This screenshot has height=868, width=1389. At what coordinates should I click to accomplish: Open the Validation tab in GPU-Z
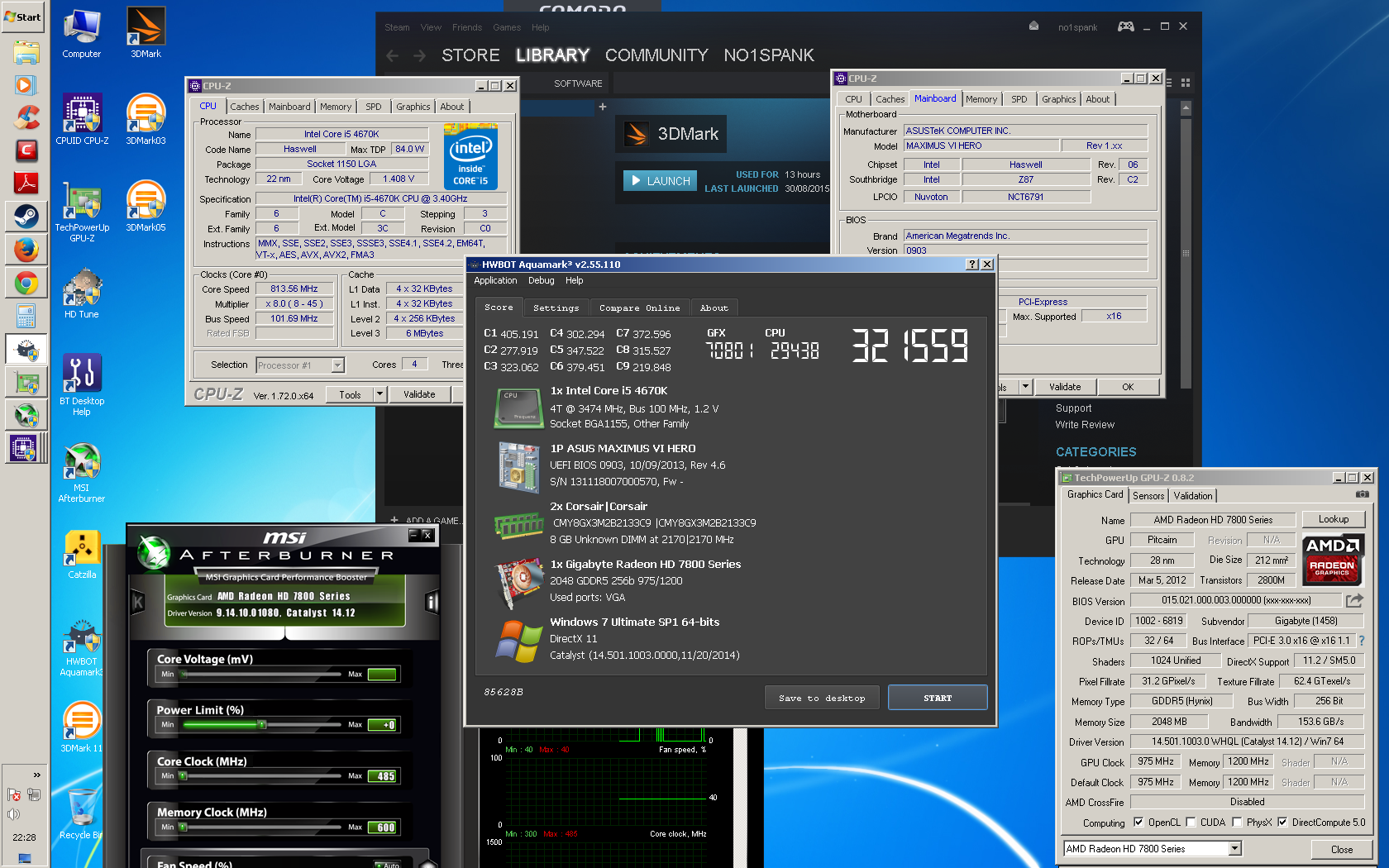point(1193,495)
